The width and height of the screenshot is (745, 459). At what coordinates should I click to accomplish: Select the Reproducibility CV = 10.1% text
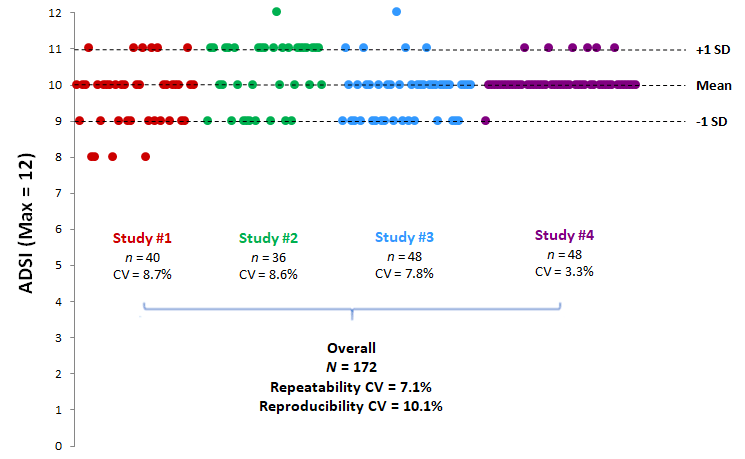click(351, 406)
